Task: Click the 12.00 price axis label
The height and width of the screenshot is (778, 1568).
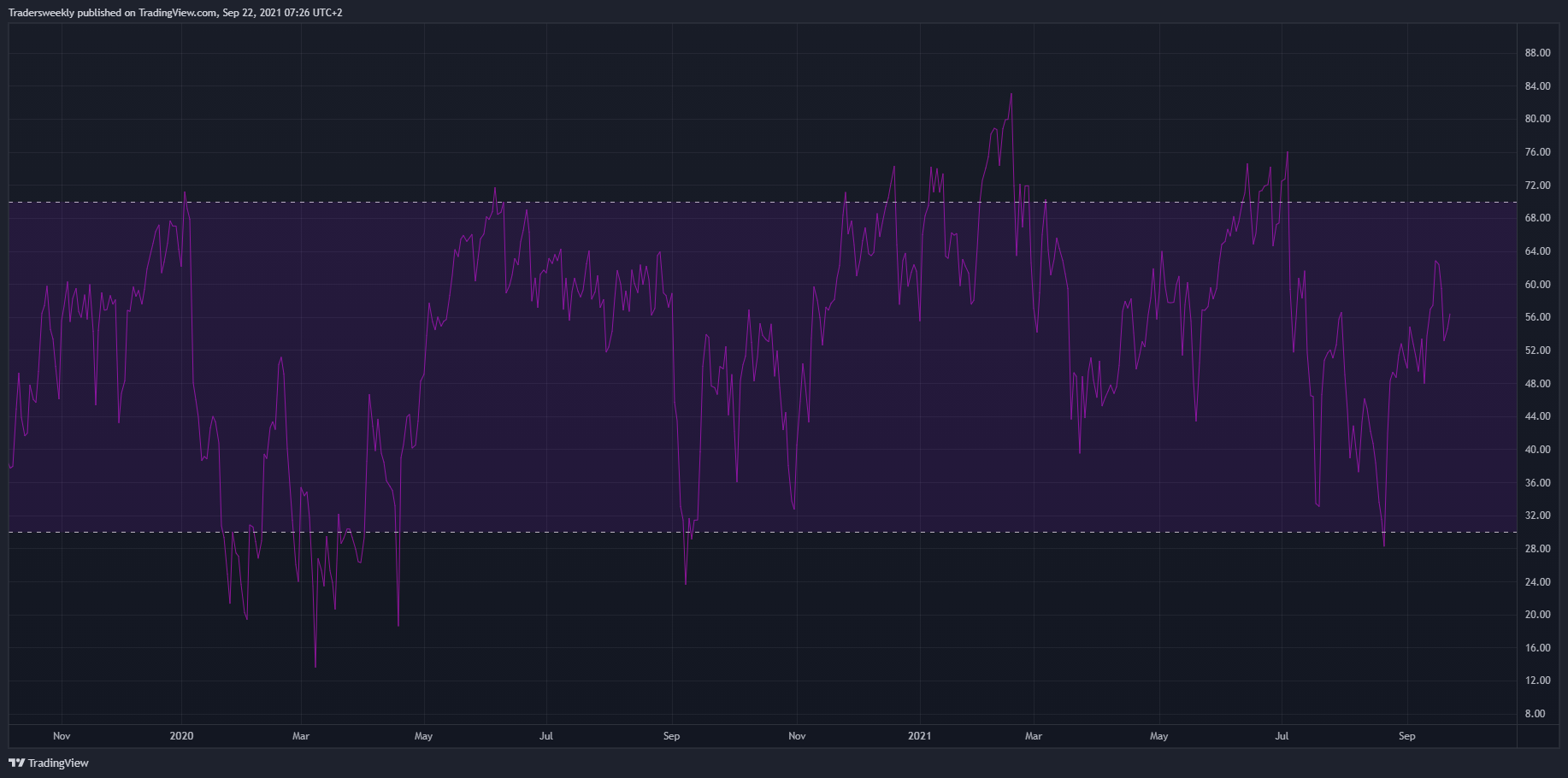Action: tap(1537, 681)
